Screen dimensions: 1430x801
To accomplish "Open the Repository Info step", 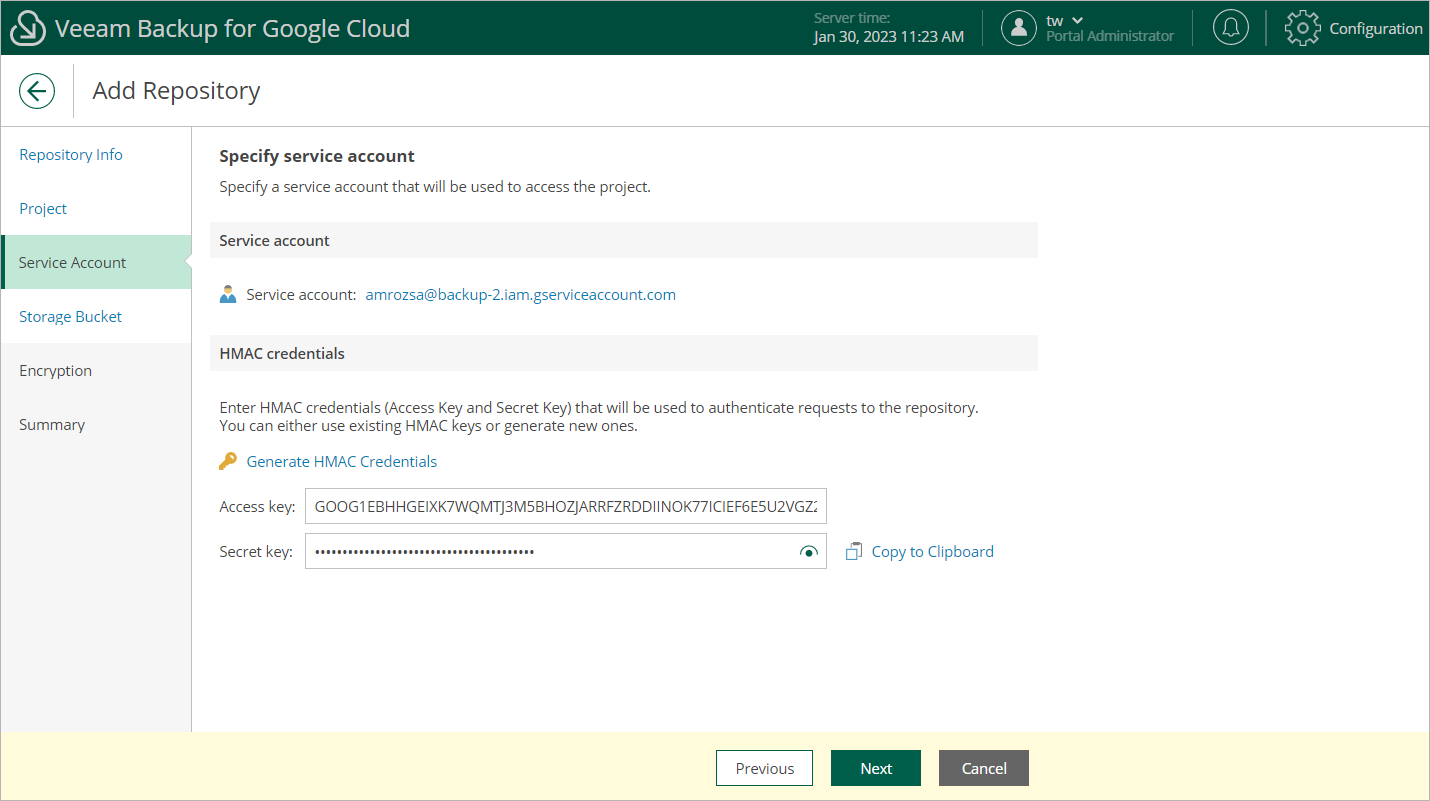I will coord(71,155).
